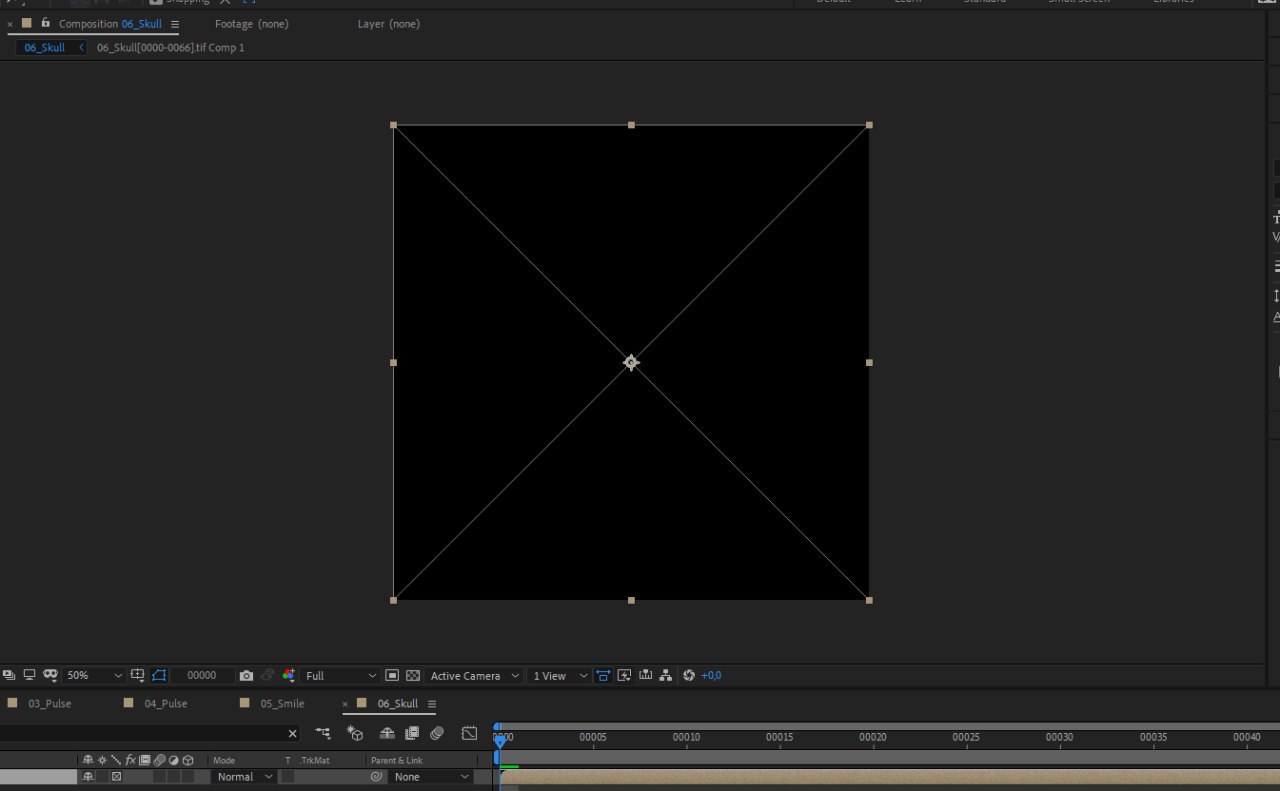Toggle Hide Shy Layers switch
The height and width of the screenshot is (791, 1280).
[x=387, y=734]
